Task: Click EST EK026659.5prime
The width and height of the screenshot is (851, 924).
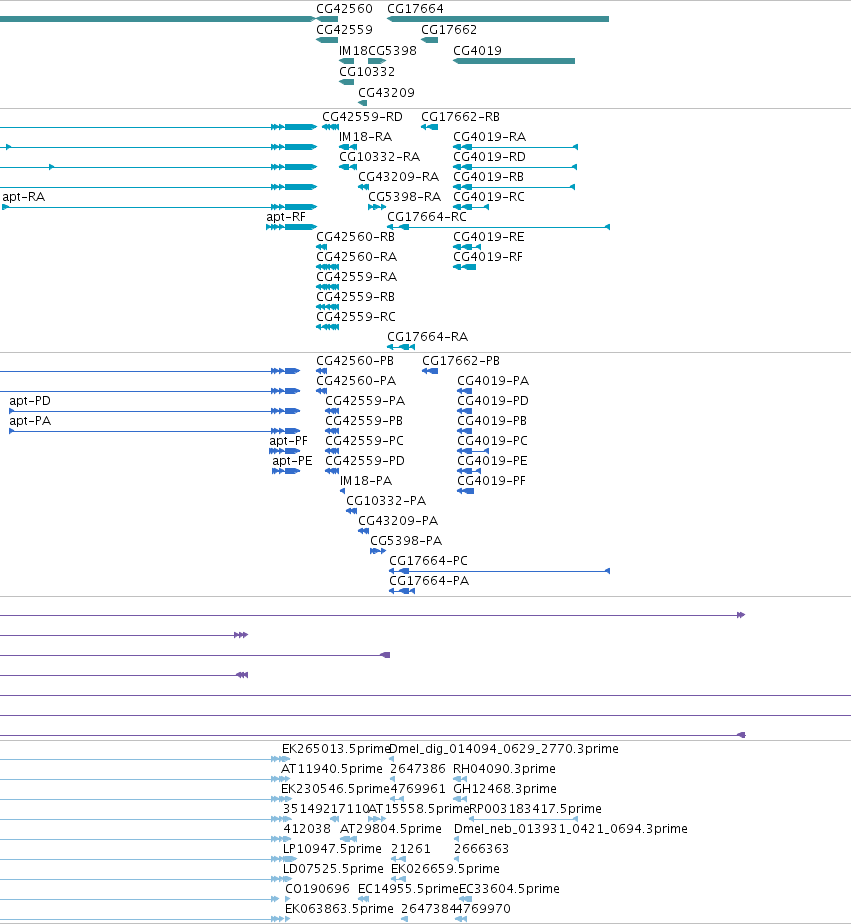Action: [x=445, y=869]
